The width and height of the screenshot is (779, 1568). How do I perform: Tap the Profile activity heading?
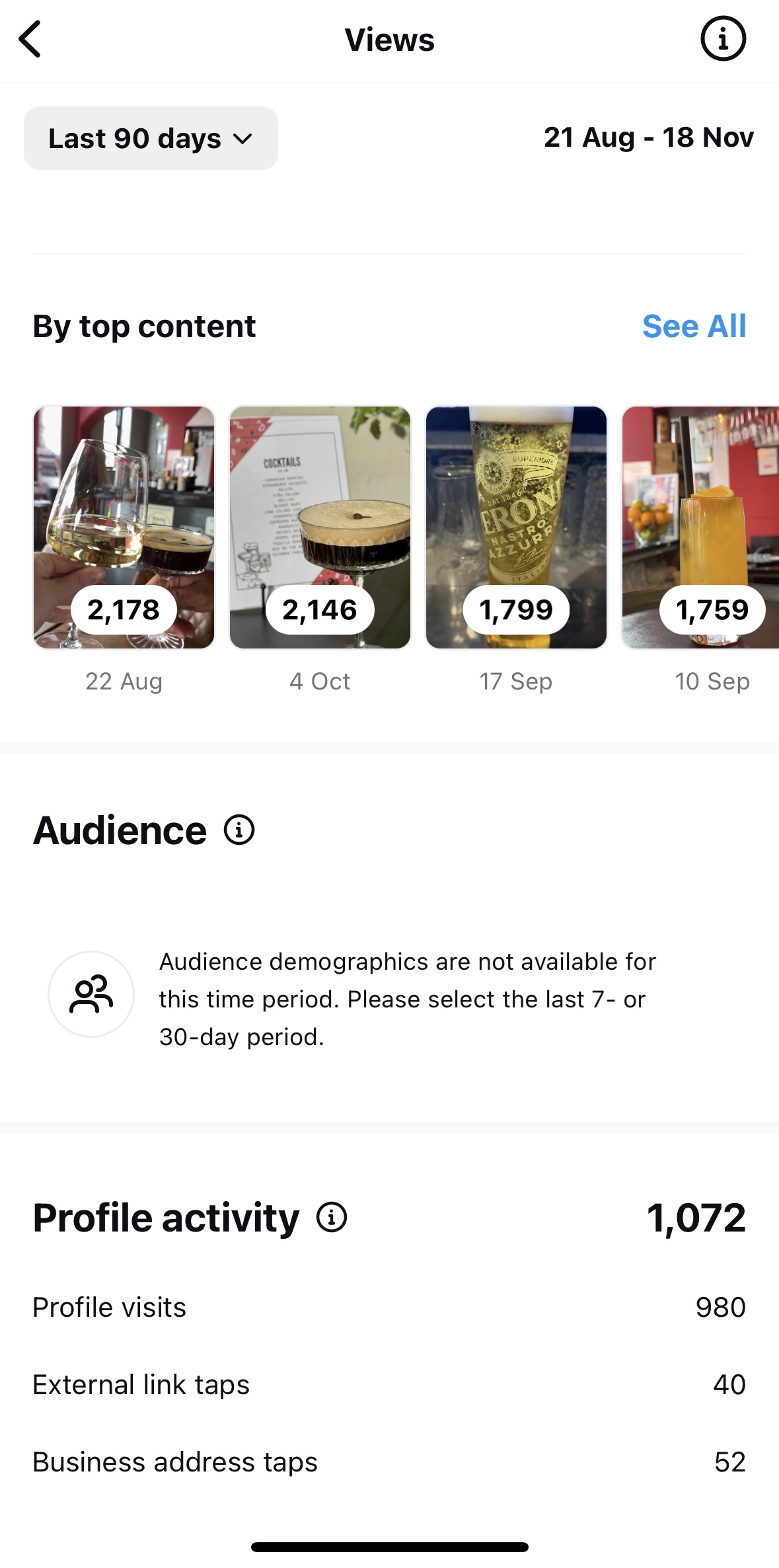166,1218
